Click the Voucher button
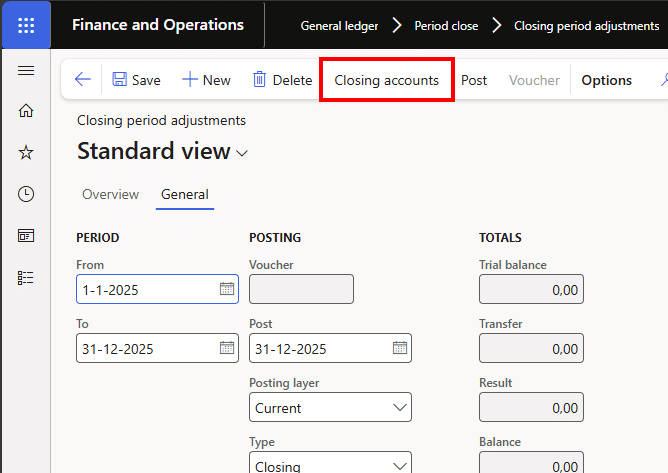 point(534,80)
